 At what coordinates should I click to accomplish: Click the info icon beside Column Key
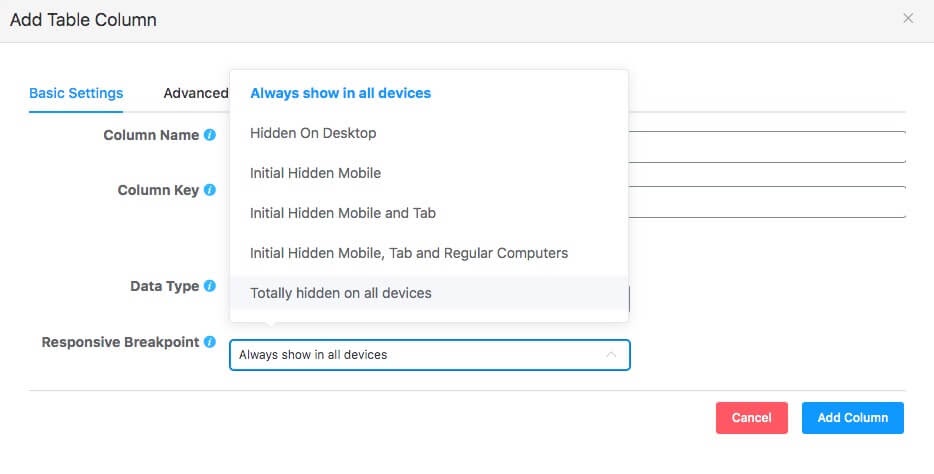point(210,190)
